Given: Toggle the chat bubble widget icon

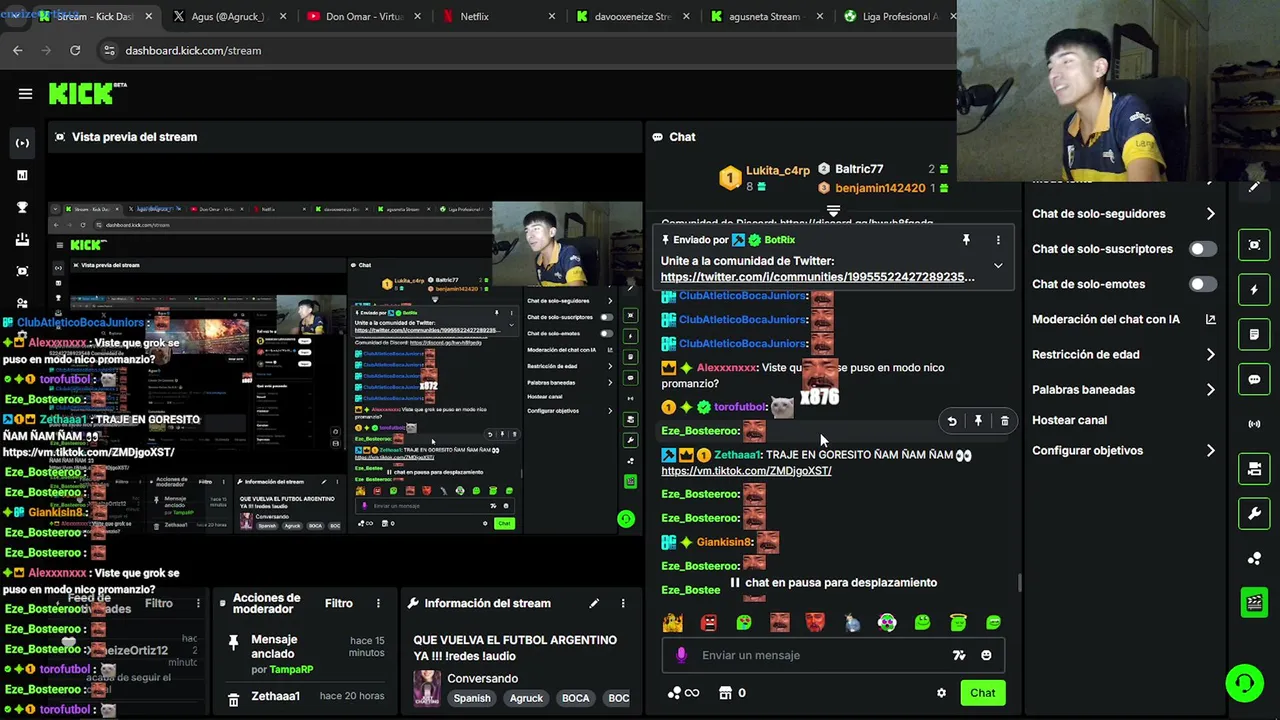Looking at the screenshot, I should click(1254, 379).
